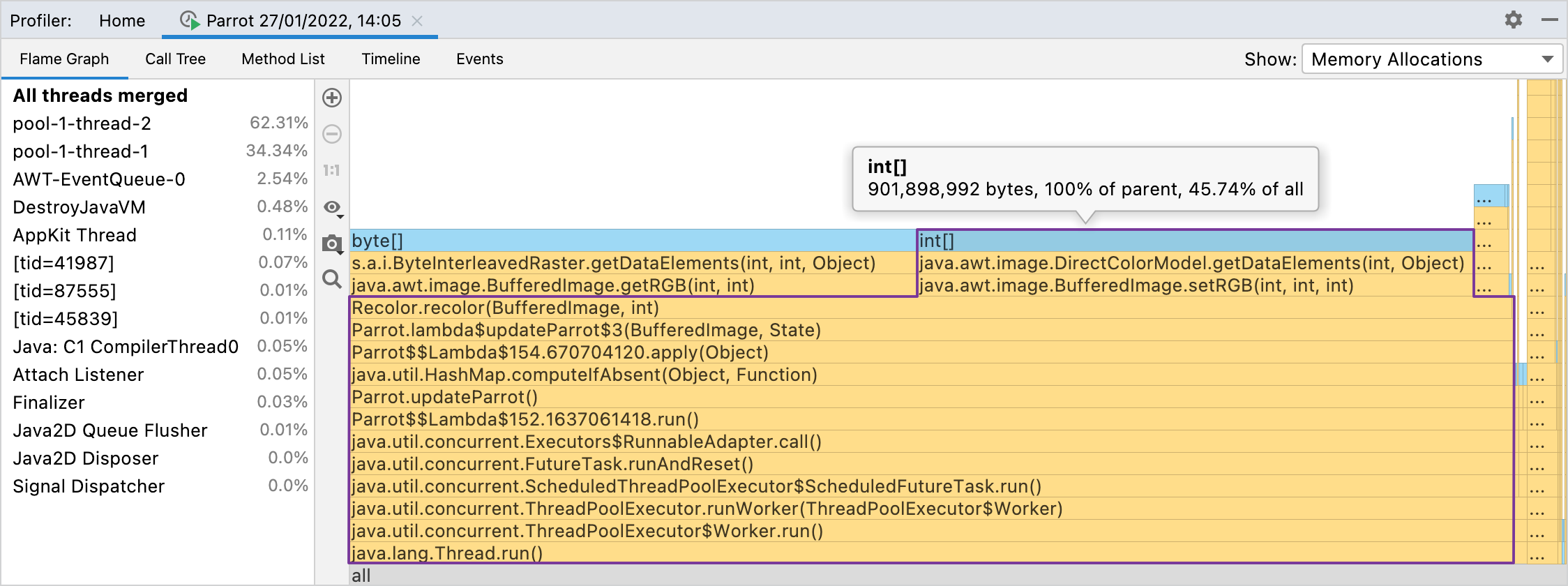Capture flame graph with camera icon
1568x586 pixels.
[x=332, y=243]
